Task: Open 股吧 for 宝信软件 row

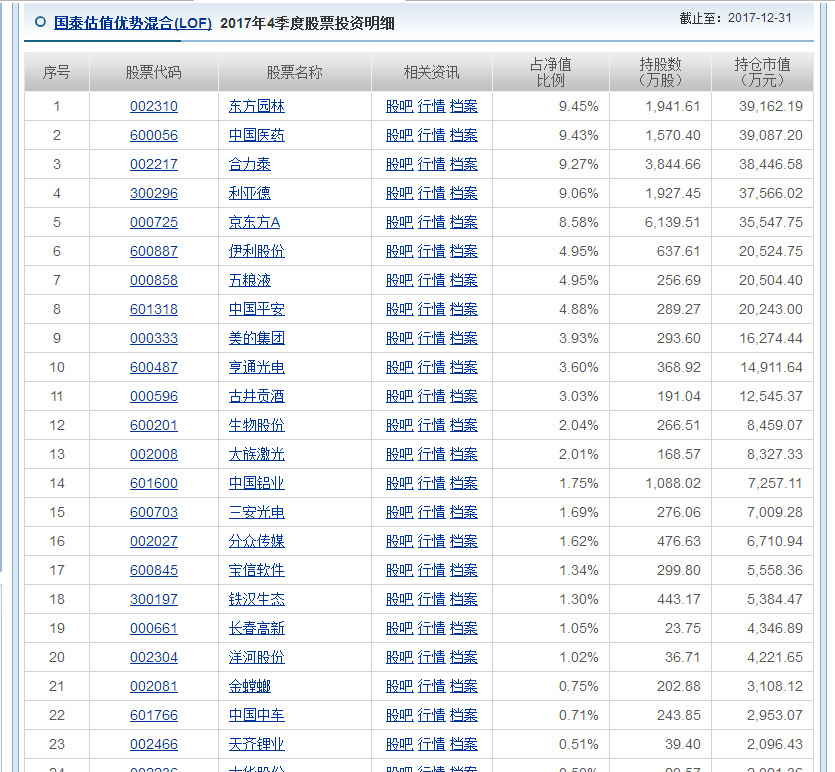Action: click(x=399, y=571)
